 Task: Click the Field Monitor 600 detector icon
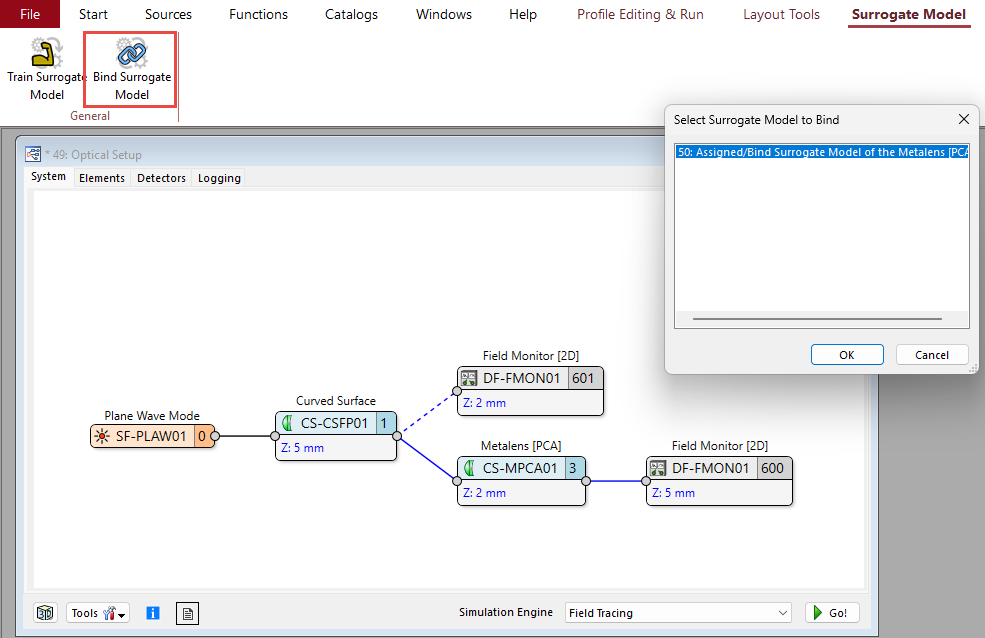(658, 468)
